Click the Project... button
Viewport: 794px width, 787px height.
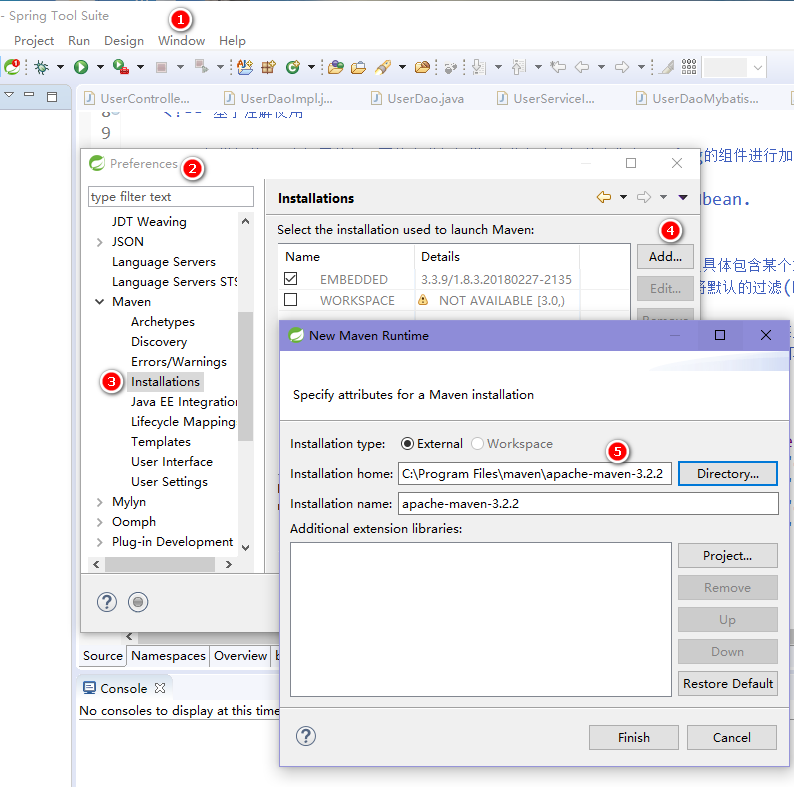click(x=728, y=556)
